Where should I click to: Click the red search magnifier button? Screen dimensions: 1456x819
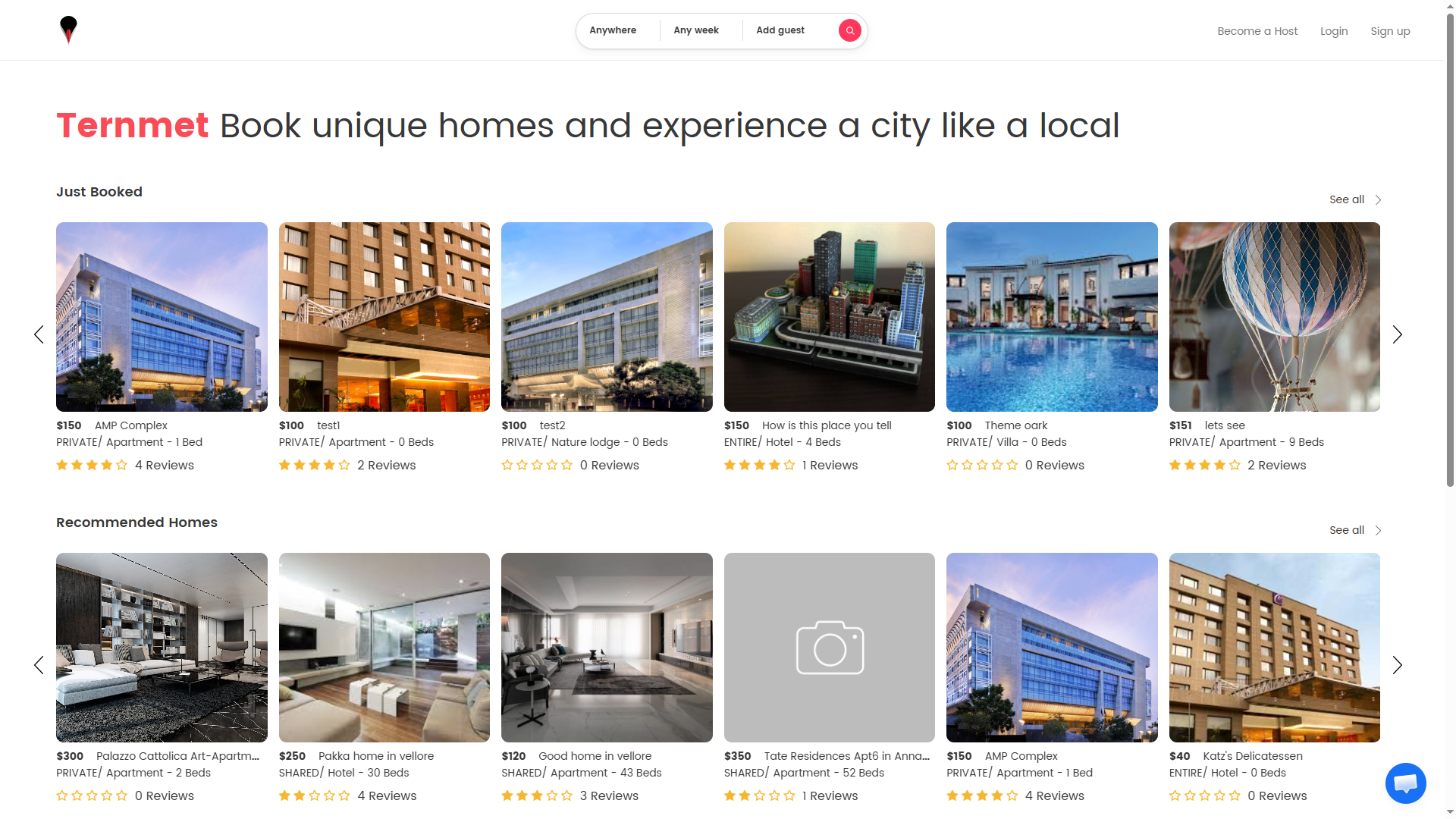[x=849, y=30]
